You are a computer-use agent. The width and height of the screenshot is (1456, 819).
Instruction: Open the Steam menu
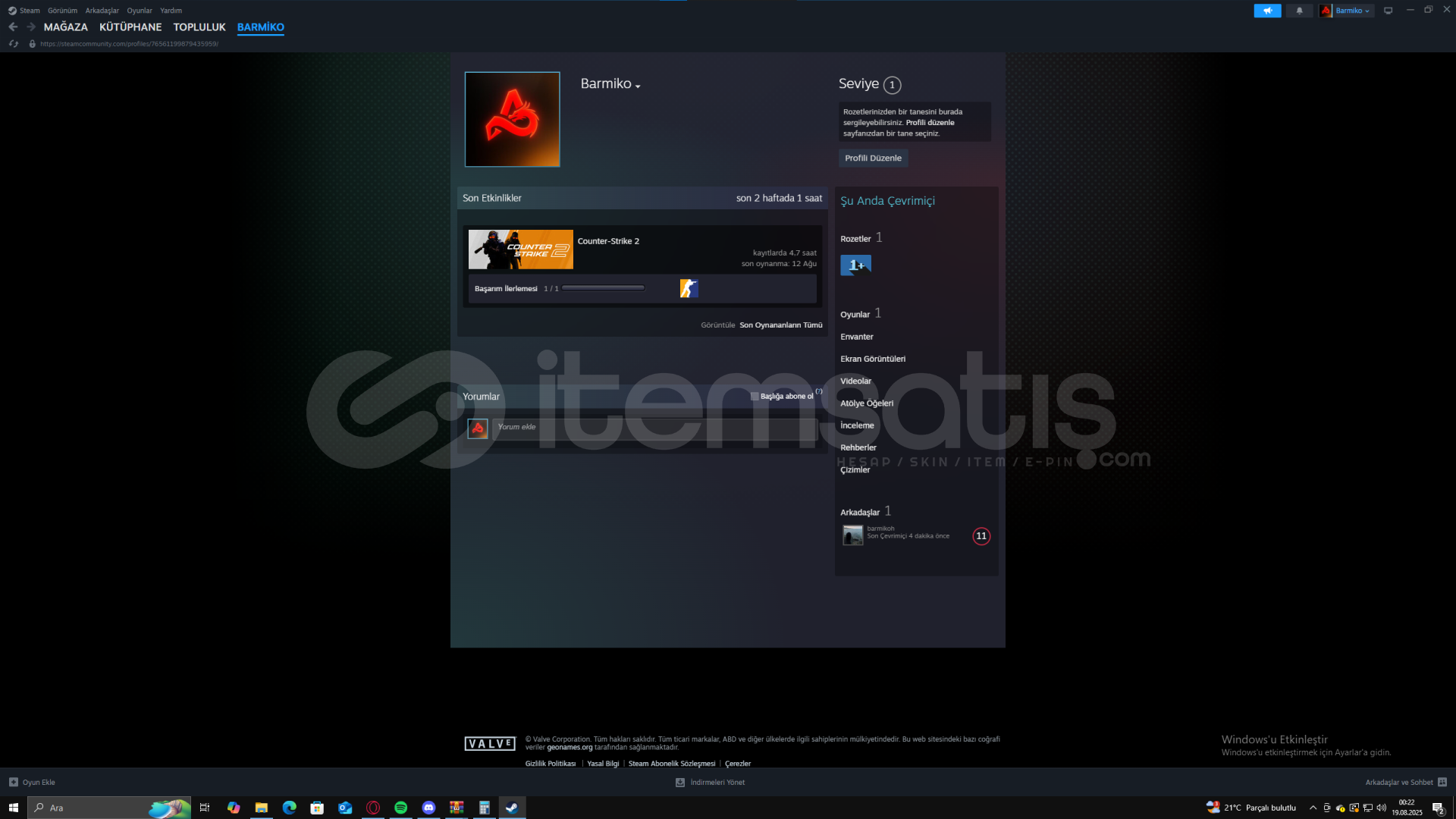[30, 11]
